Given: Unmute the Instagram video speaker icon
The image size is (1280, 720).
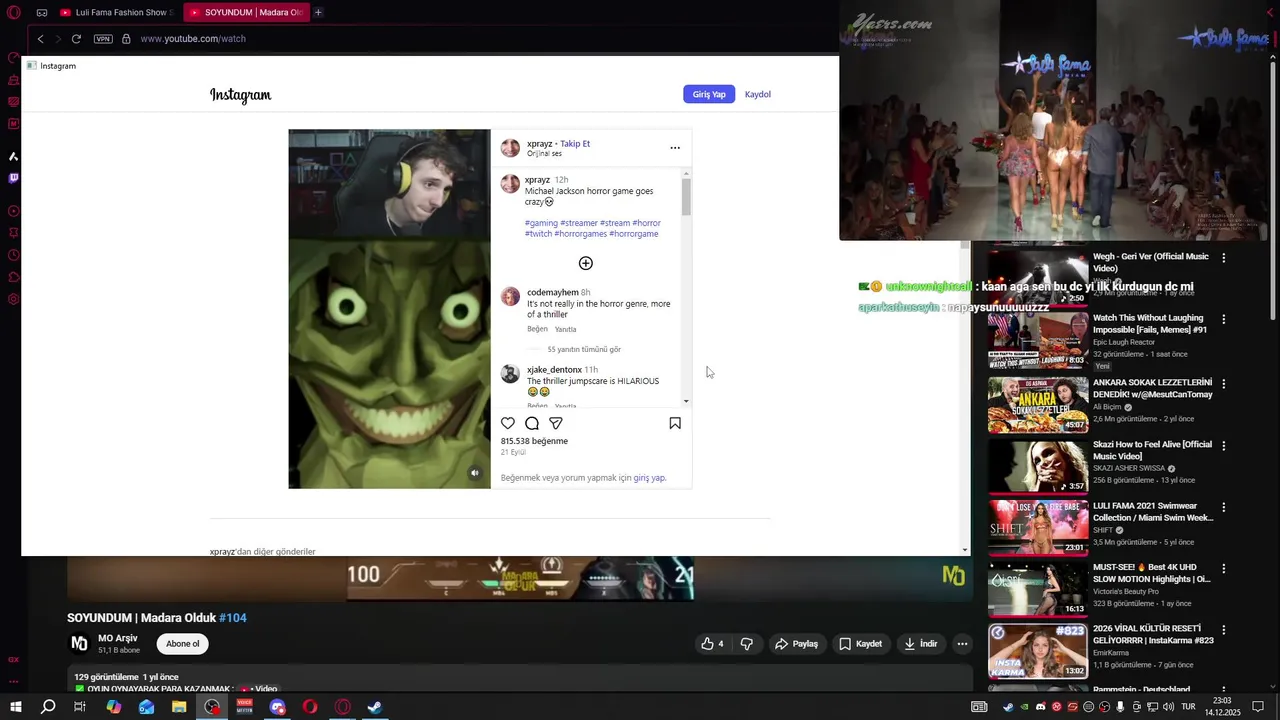Looking at the screenshot, I should coord(475,473).
